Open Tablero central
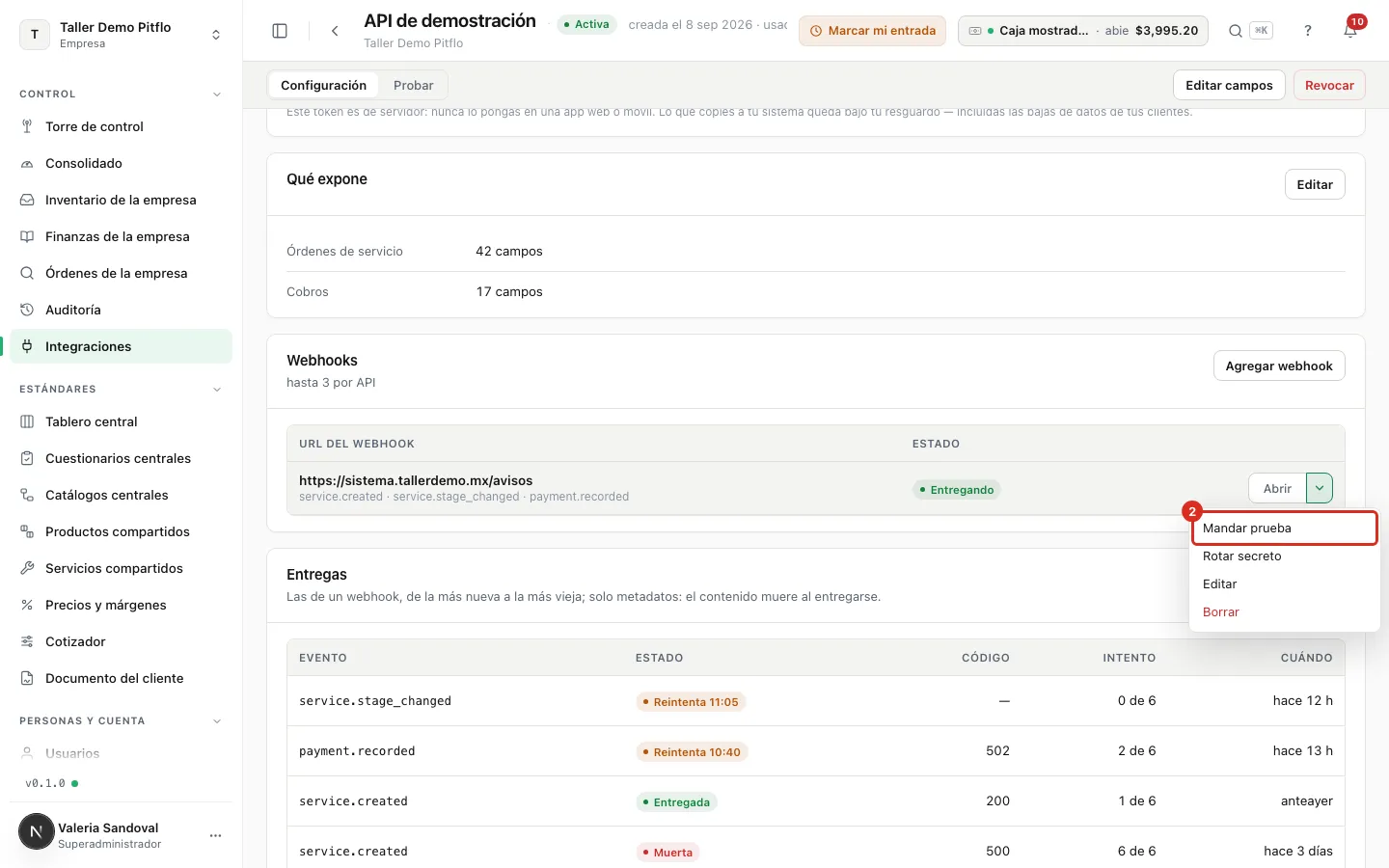The height and width of the screenshot is (868, 1389). [122, 421]
